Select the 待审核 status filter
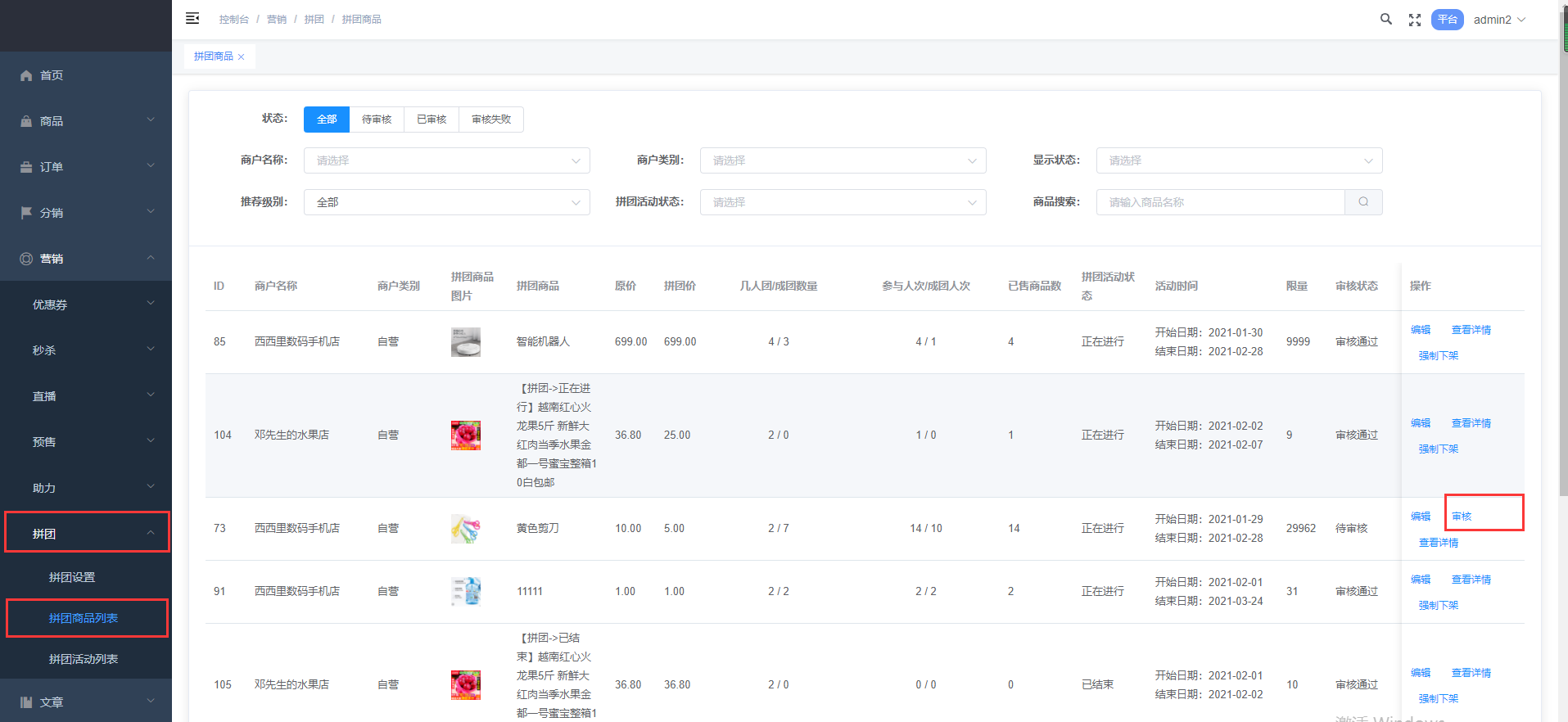This screenshot has width=1568, height=722. [x=377, y=120]
